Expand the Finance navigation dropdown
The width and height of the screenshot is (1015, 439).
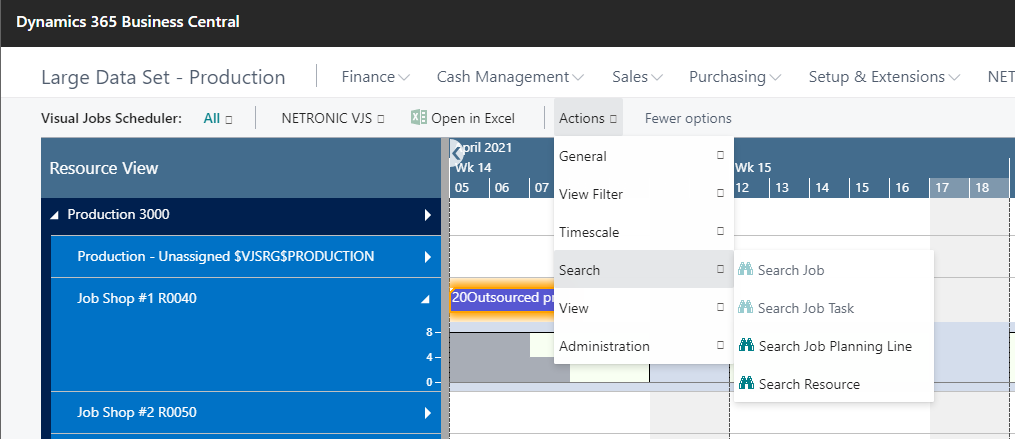[x=375, y=76]
